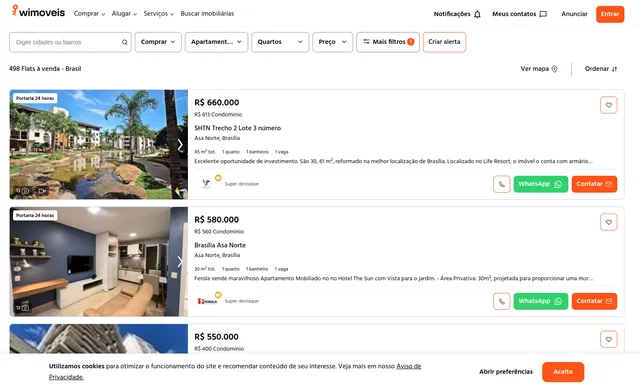
Task: WhatsApp the R$ 580.000 listing advertiser
Action: pyautogui.click(x=540, y=301)
